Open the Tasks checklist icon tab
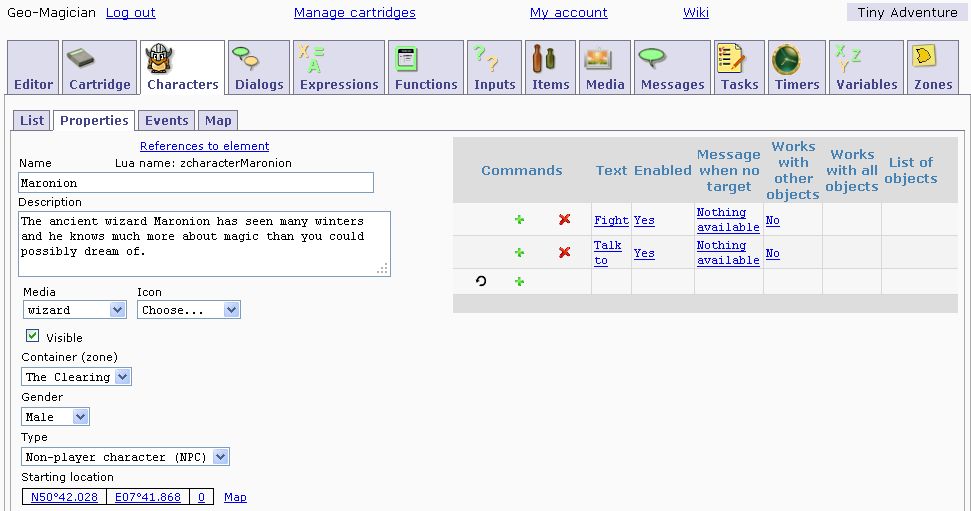This screenshot has height=511, width=971. [x=739, y=68]
